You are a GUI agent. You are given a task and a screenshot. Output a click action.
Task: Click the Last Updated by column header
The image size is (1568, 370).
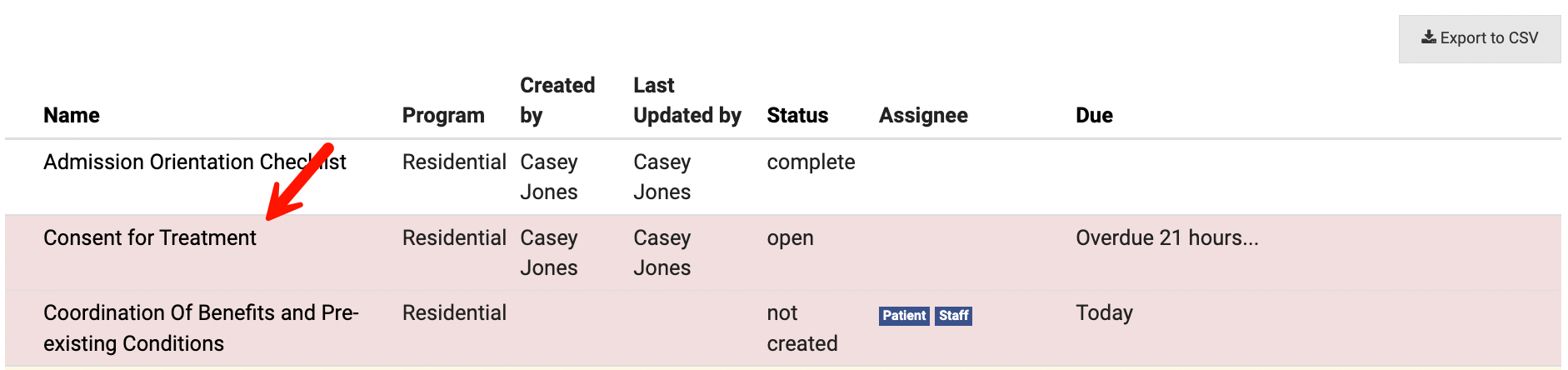687,100
